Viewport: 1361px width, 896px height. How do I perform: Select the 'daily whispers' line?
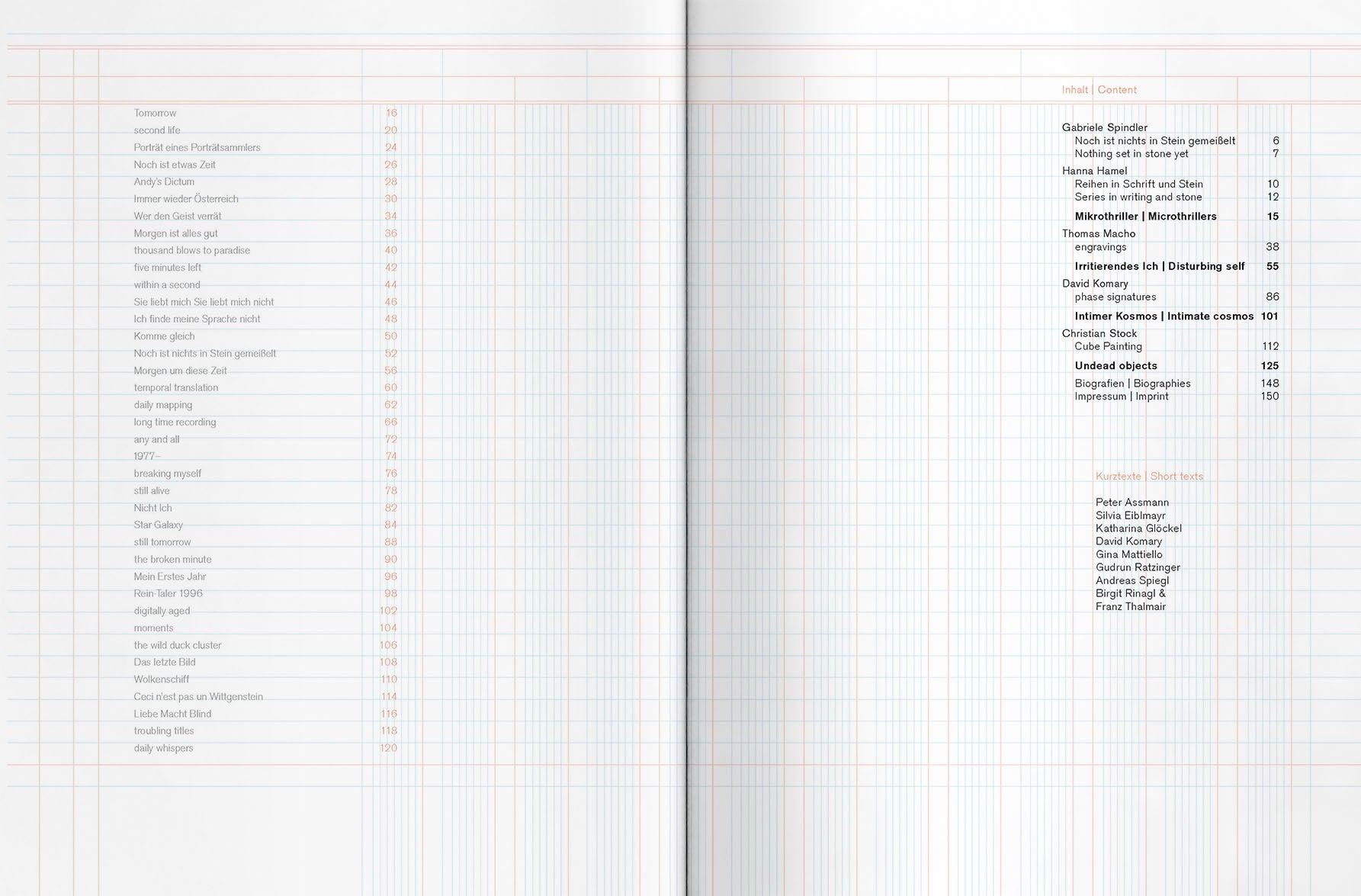point(163,748)
